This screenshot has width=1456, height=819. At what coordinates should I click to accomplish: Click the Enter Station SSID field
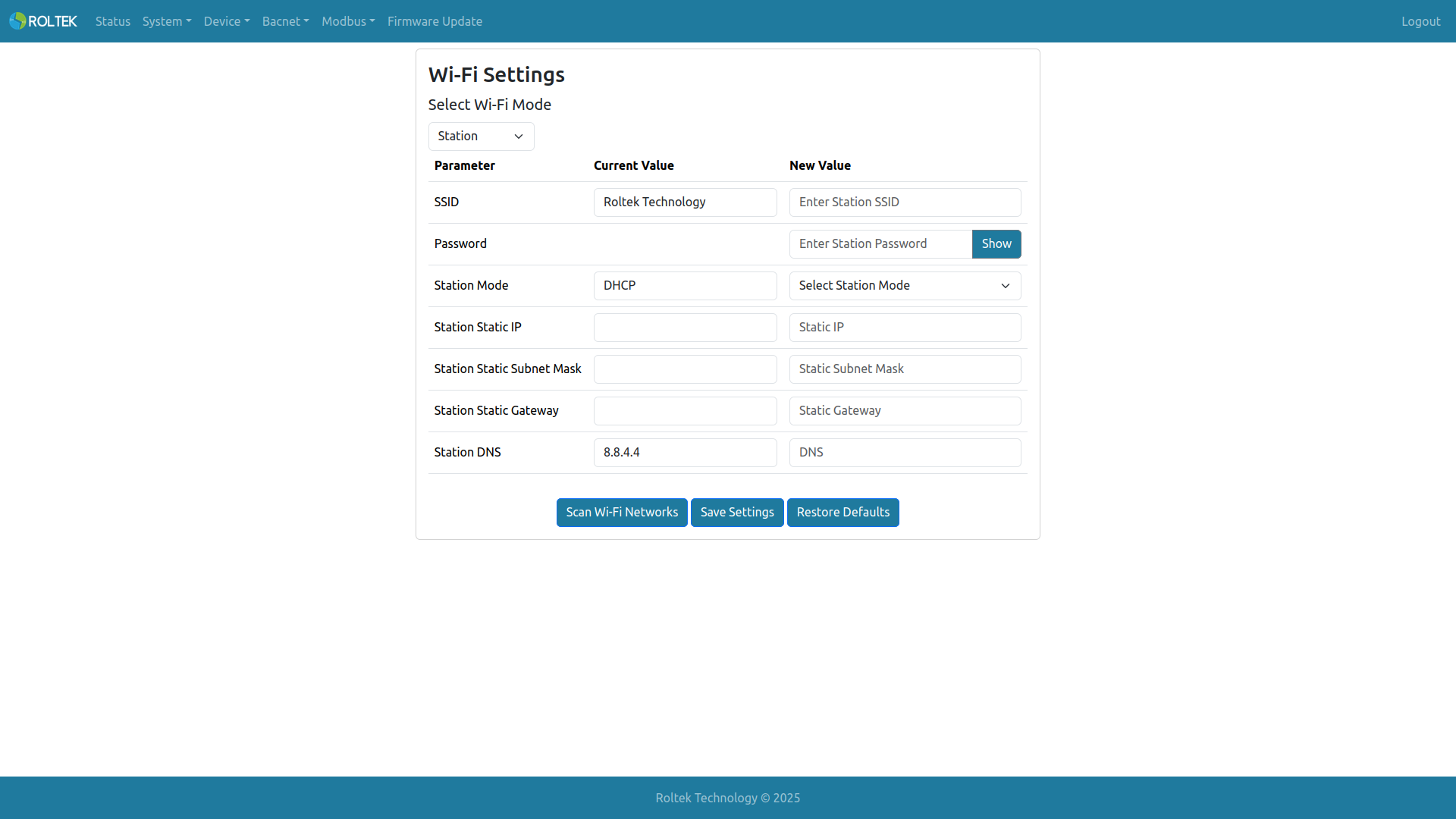[x=905, y=202]
